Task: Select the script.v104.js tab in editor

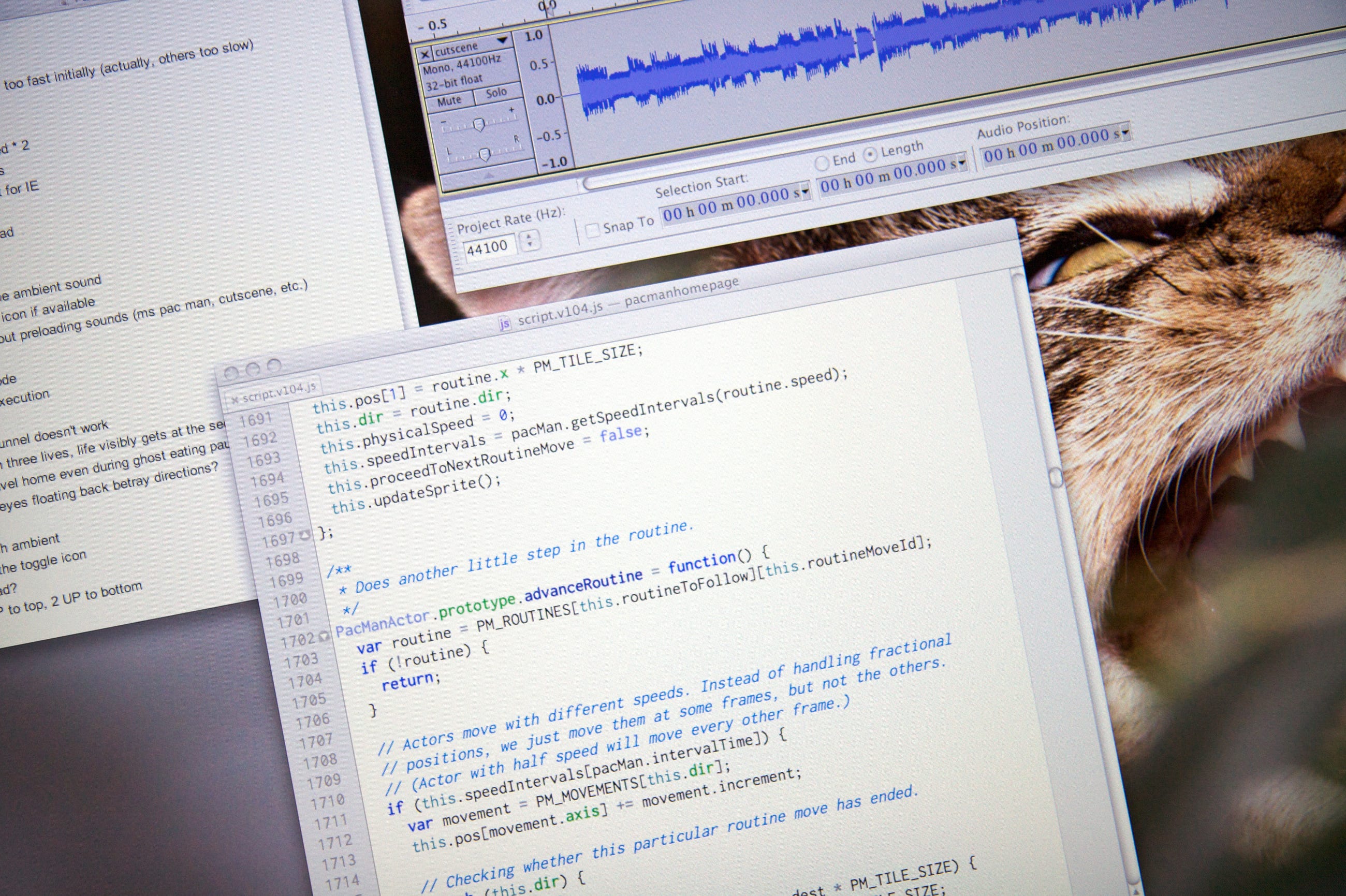Action: coord(273,394)
